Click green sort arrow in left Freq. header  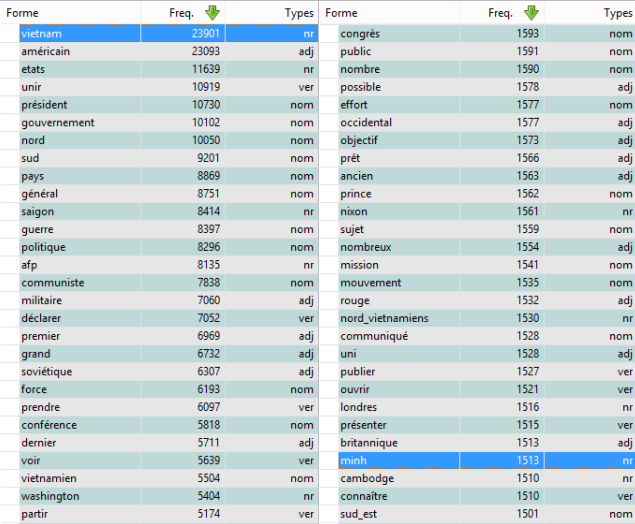tap(211, 13)
